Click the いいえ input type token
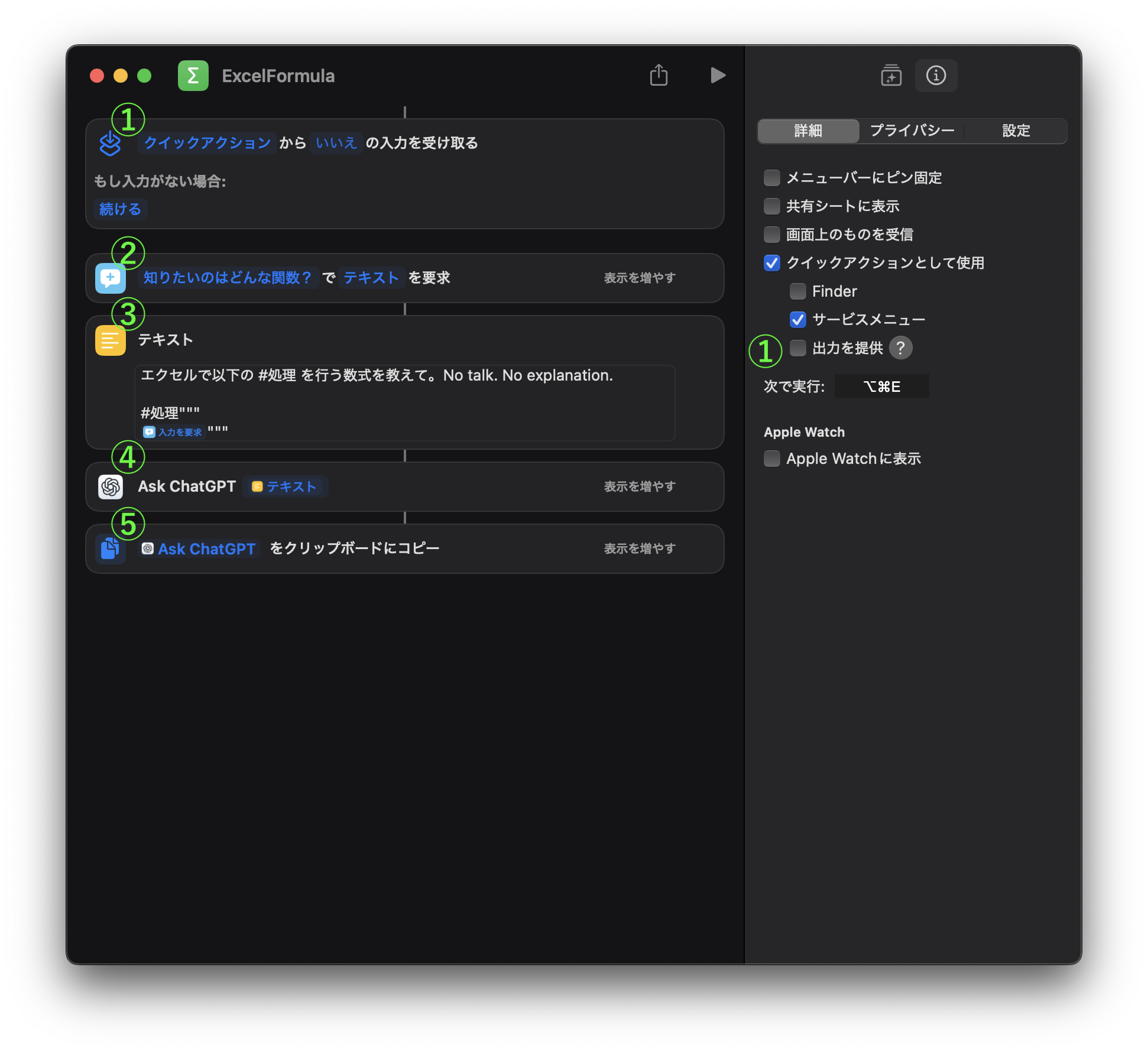1148x1052 pixels. (x=336, y=143)
